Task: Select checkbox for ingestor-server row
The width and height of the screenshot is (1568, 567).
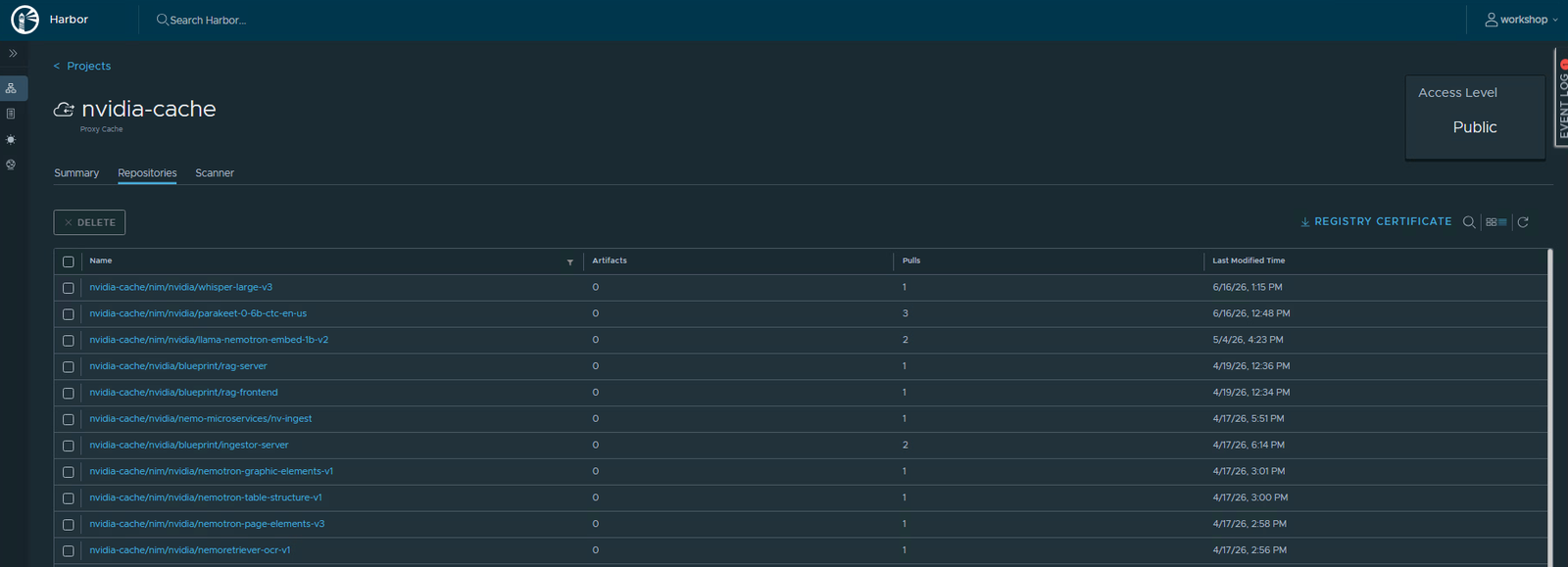Action: click(69, 446)
